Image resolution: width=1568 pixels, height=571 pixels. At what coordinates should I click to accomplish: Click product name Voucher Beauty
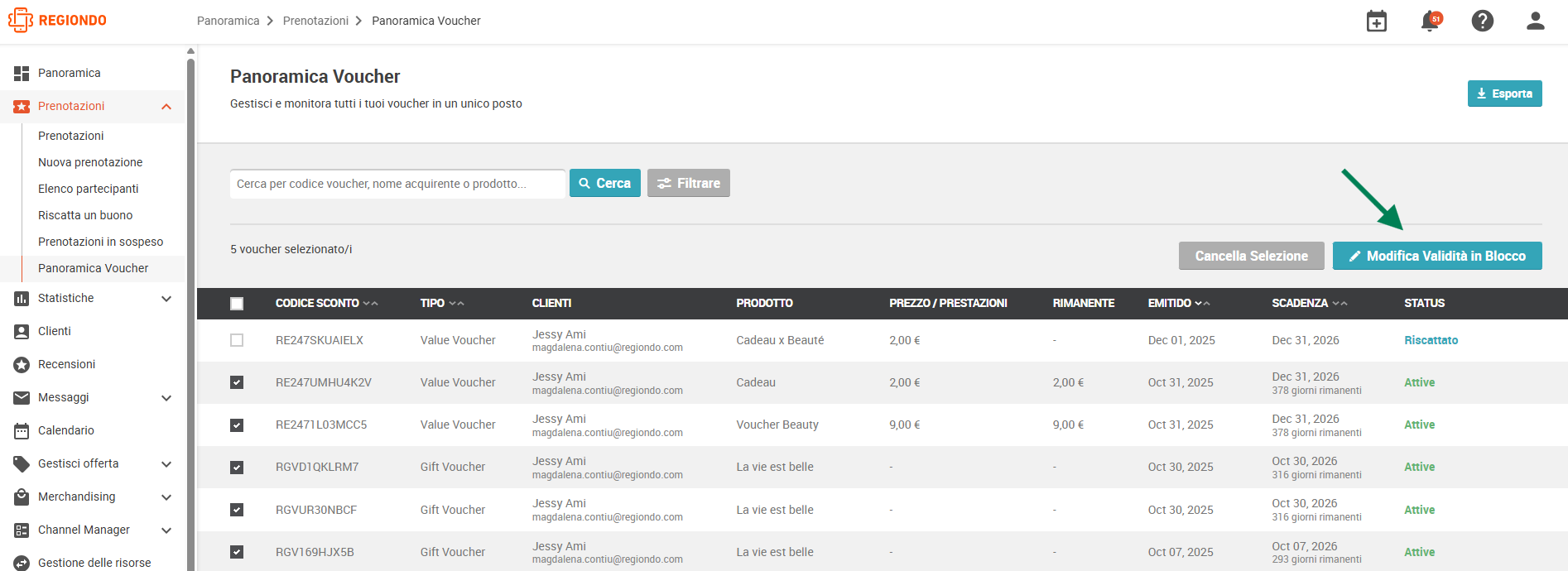[x=777, y=425]
